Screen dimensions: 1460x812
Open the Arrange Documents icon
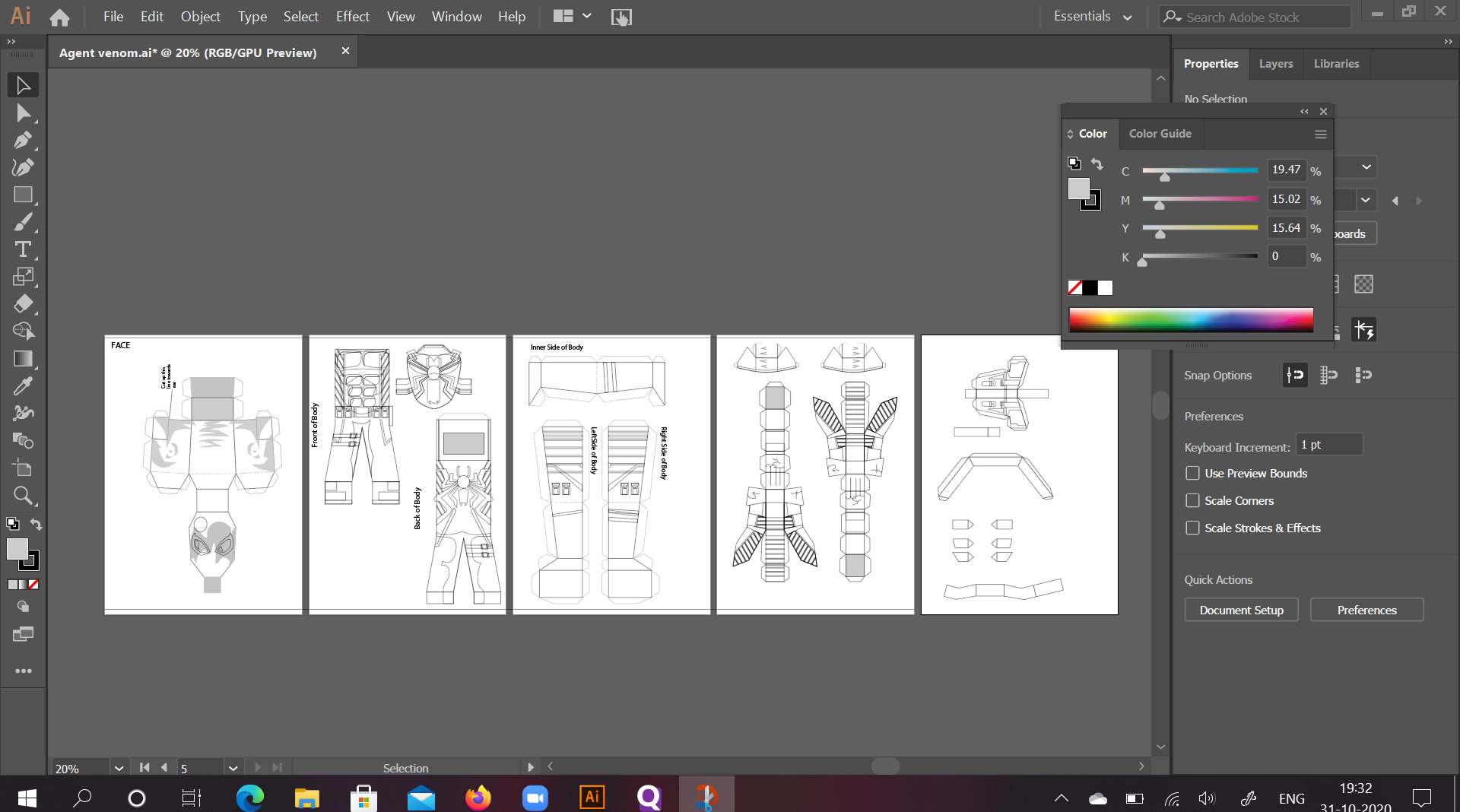click(x=563, y=16)
